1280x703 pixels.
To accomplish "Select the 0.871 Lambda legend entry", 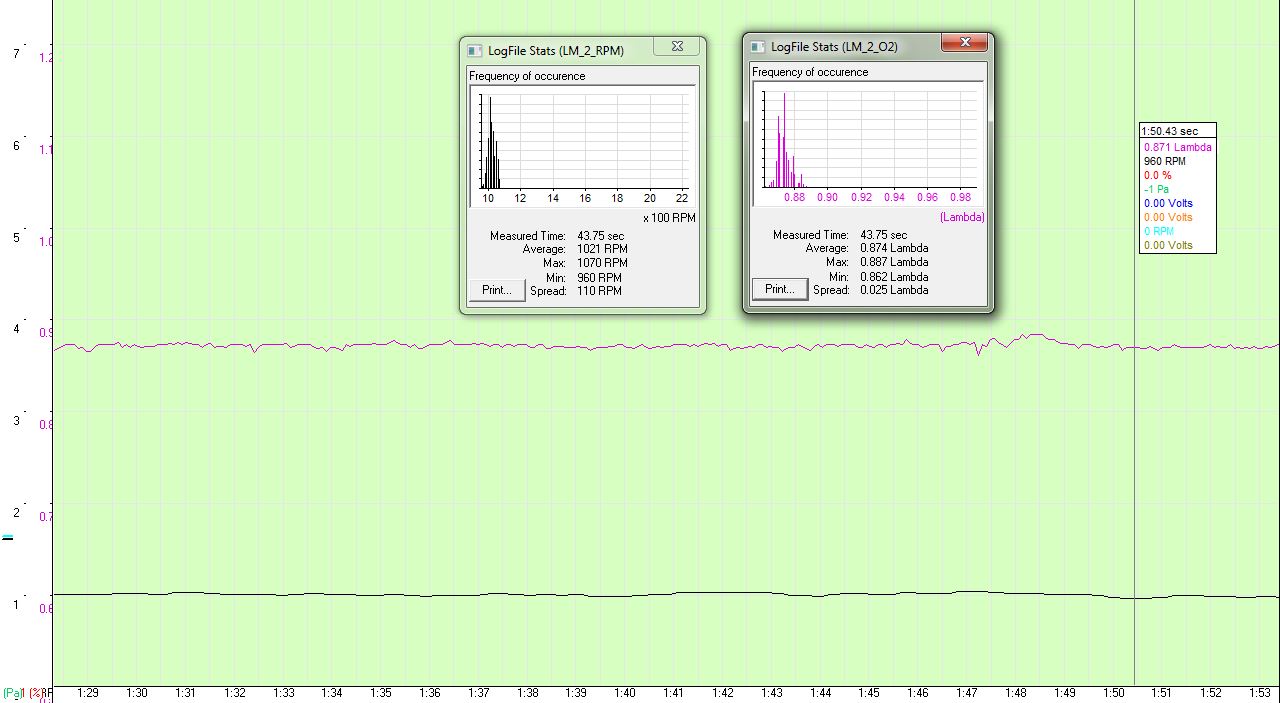I will click(1177, 147).
